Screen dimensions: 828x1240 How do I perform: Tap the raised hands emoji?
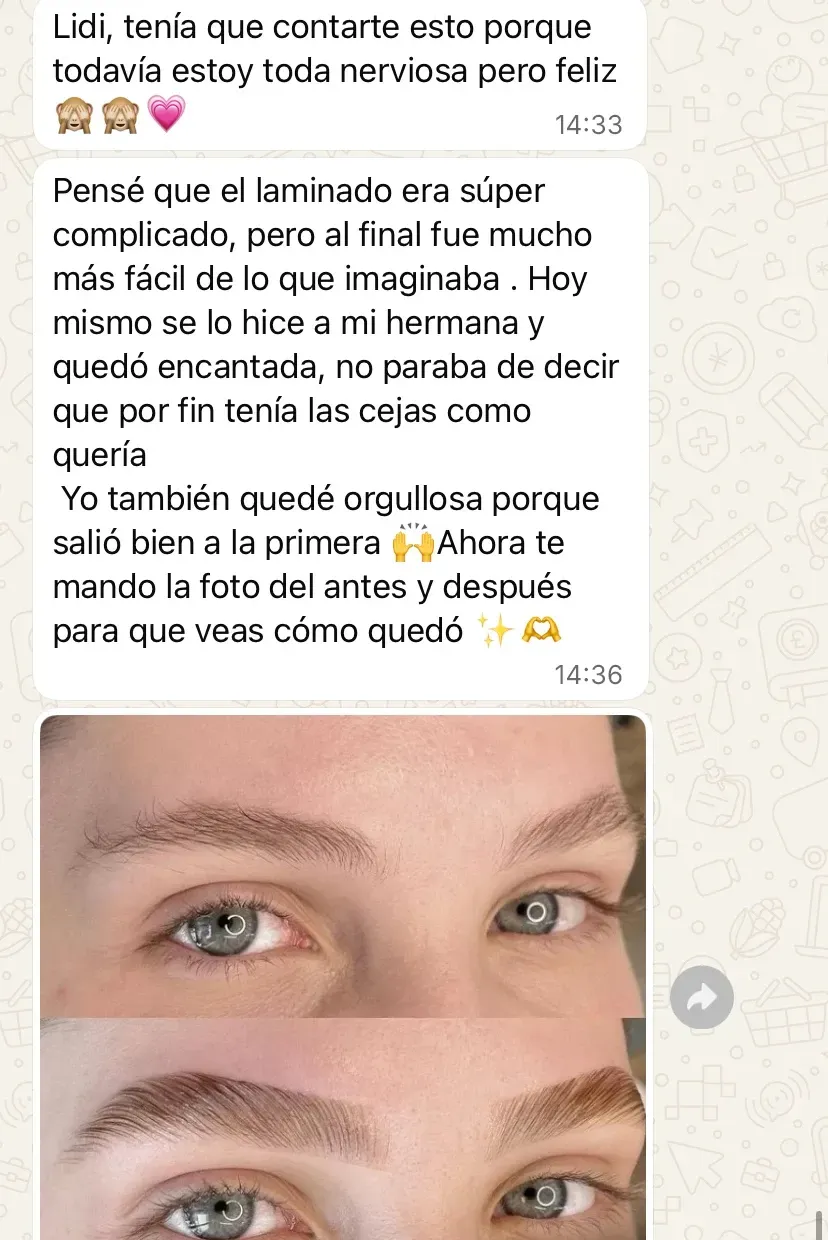pos(413,544)
